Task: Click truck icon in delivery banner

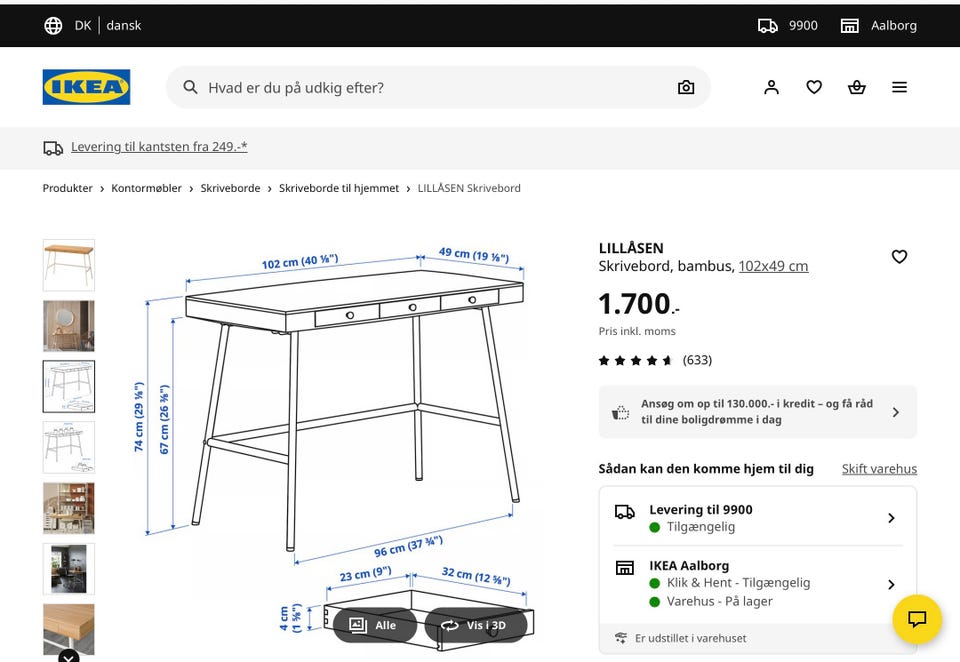Action: pyautogui.click(x=53, y=148)
